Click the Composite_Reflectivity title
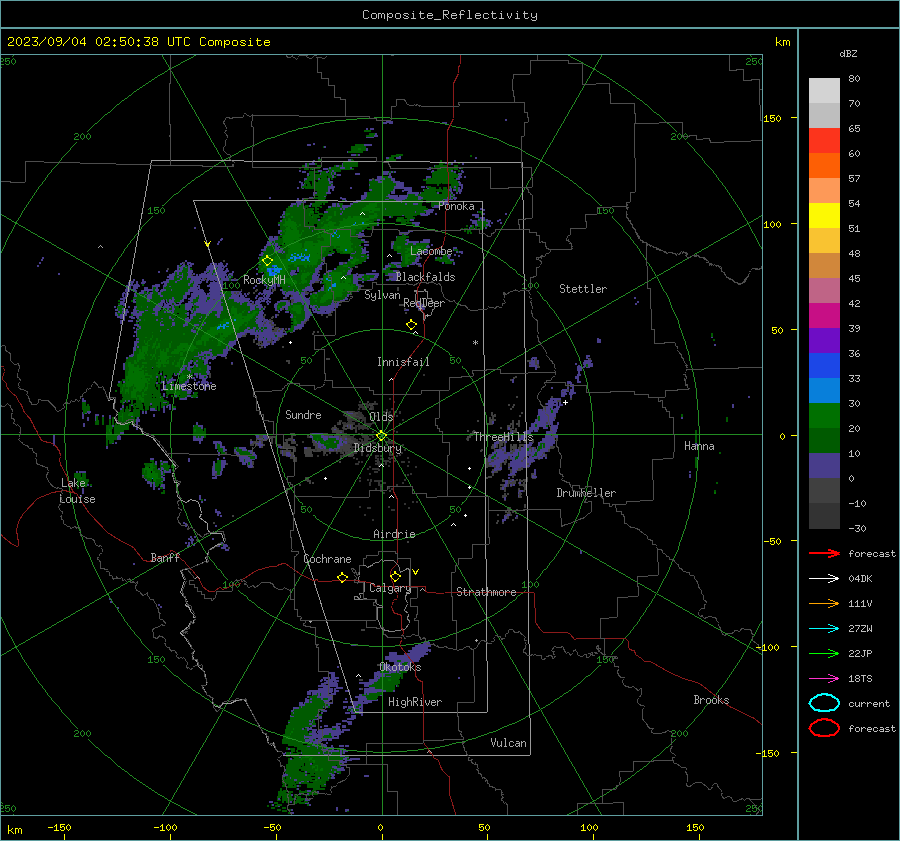The height and width of the screenshot is (841, 900). 449,15
